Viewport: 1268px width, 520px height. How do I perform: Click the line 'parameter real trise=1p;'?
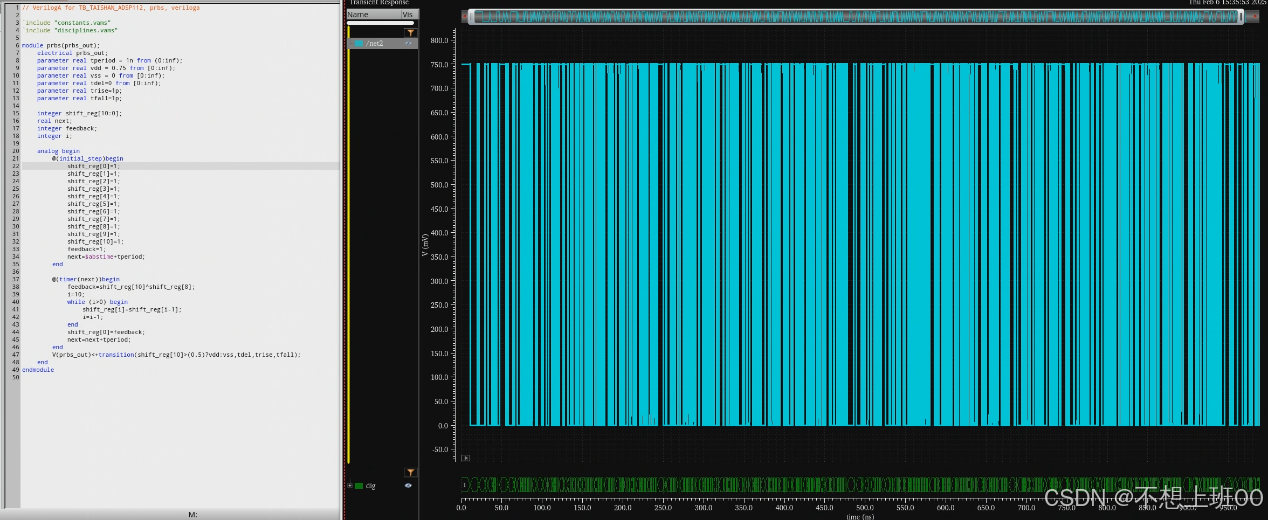pyautogui.click(x=79, y=91)
